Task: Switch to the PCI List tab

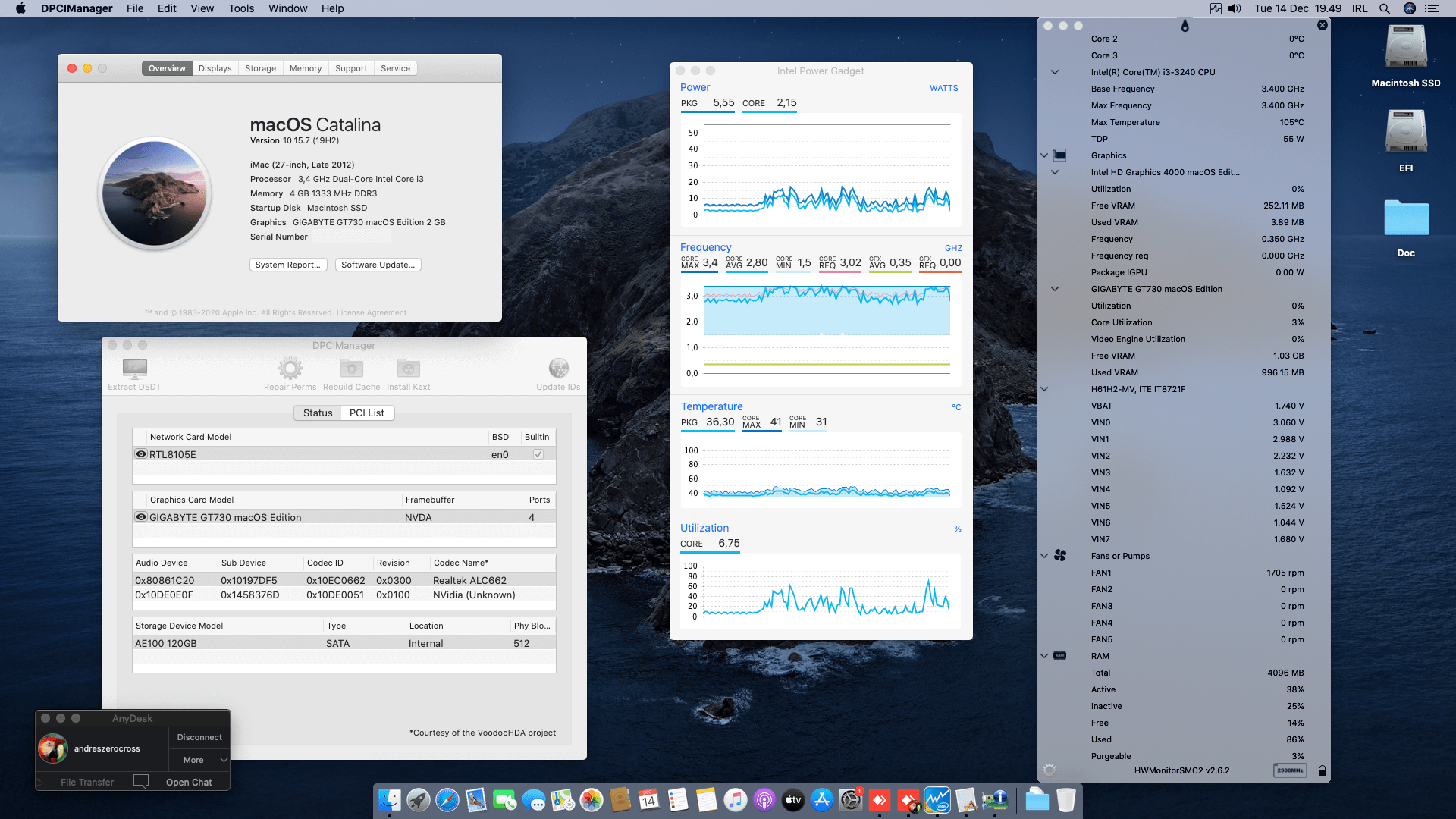Action: coord(367,413)
